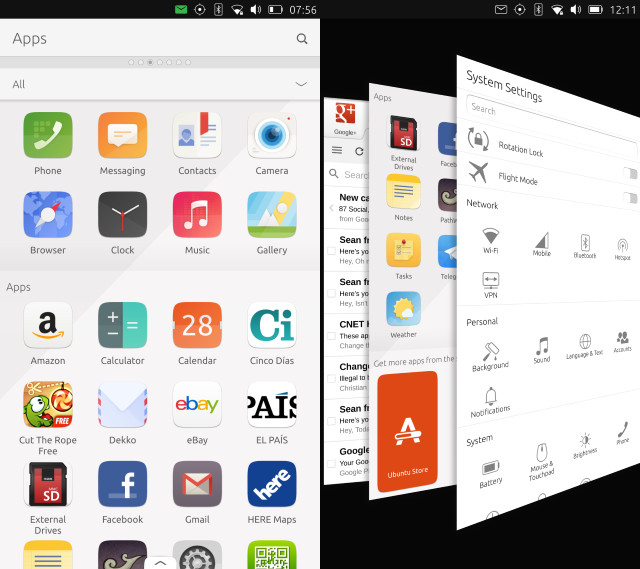The width and height of the screenshot is (640, 569).
Task: Open the sound indicator in the right status bar
Action: pos(576,9)
